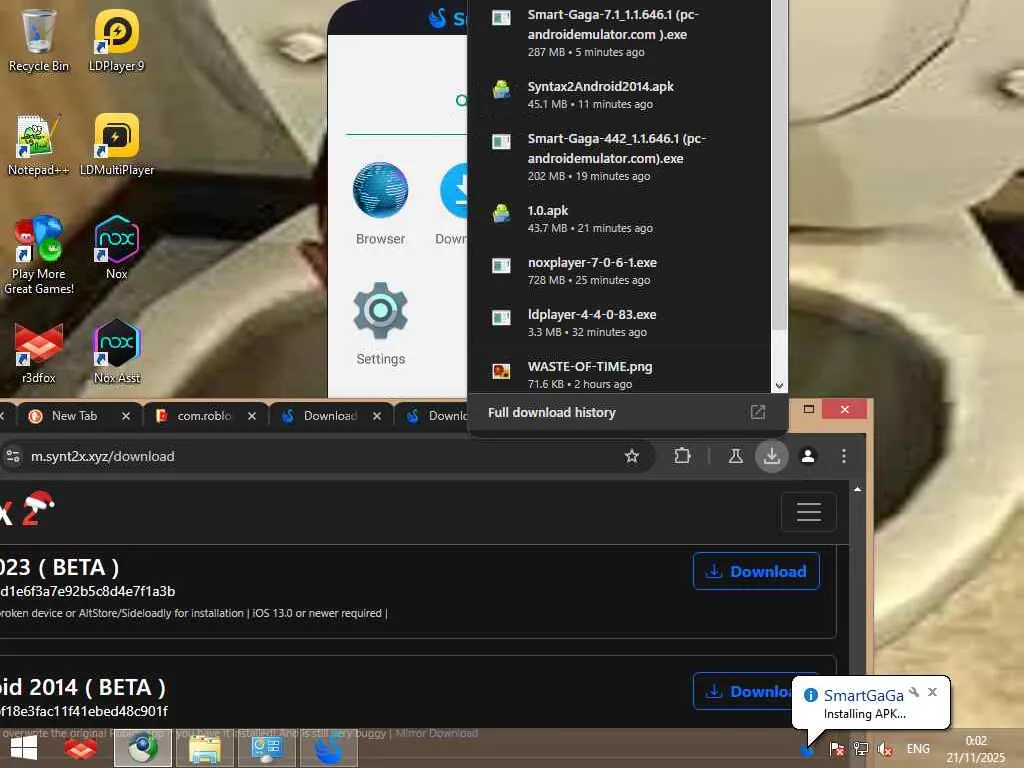Launch the LDPlayer9 desktop shortcut

[x=116, y=40]
